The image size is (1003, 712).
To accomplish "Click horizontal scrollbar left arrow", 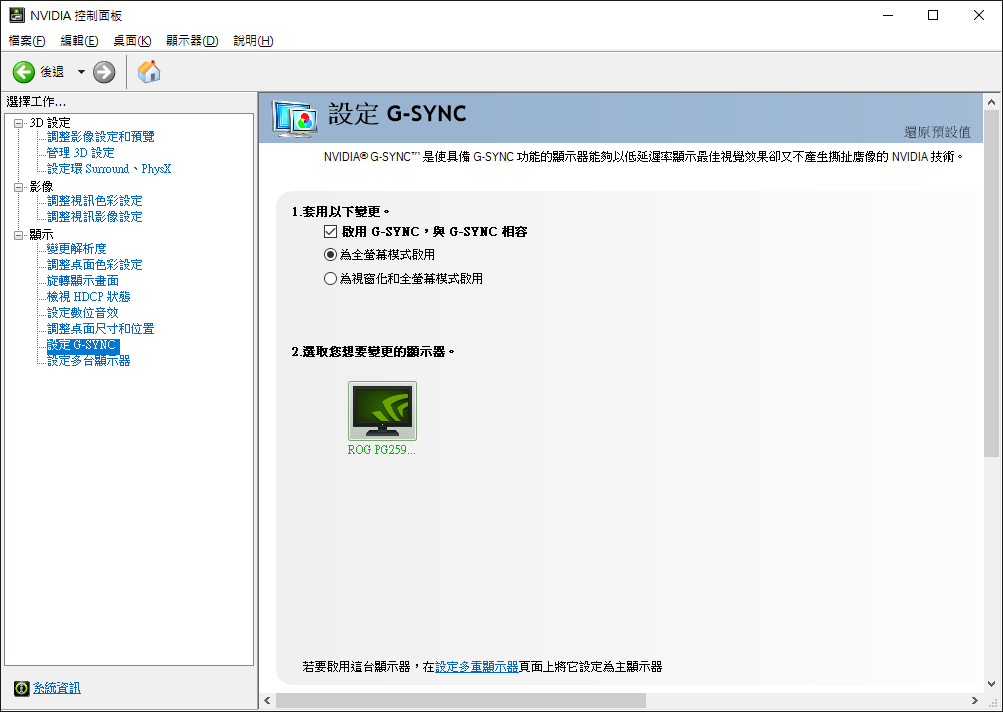I will tap(267, 700).
